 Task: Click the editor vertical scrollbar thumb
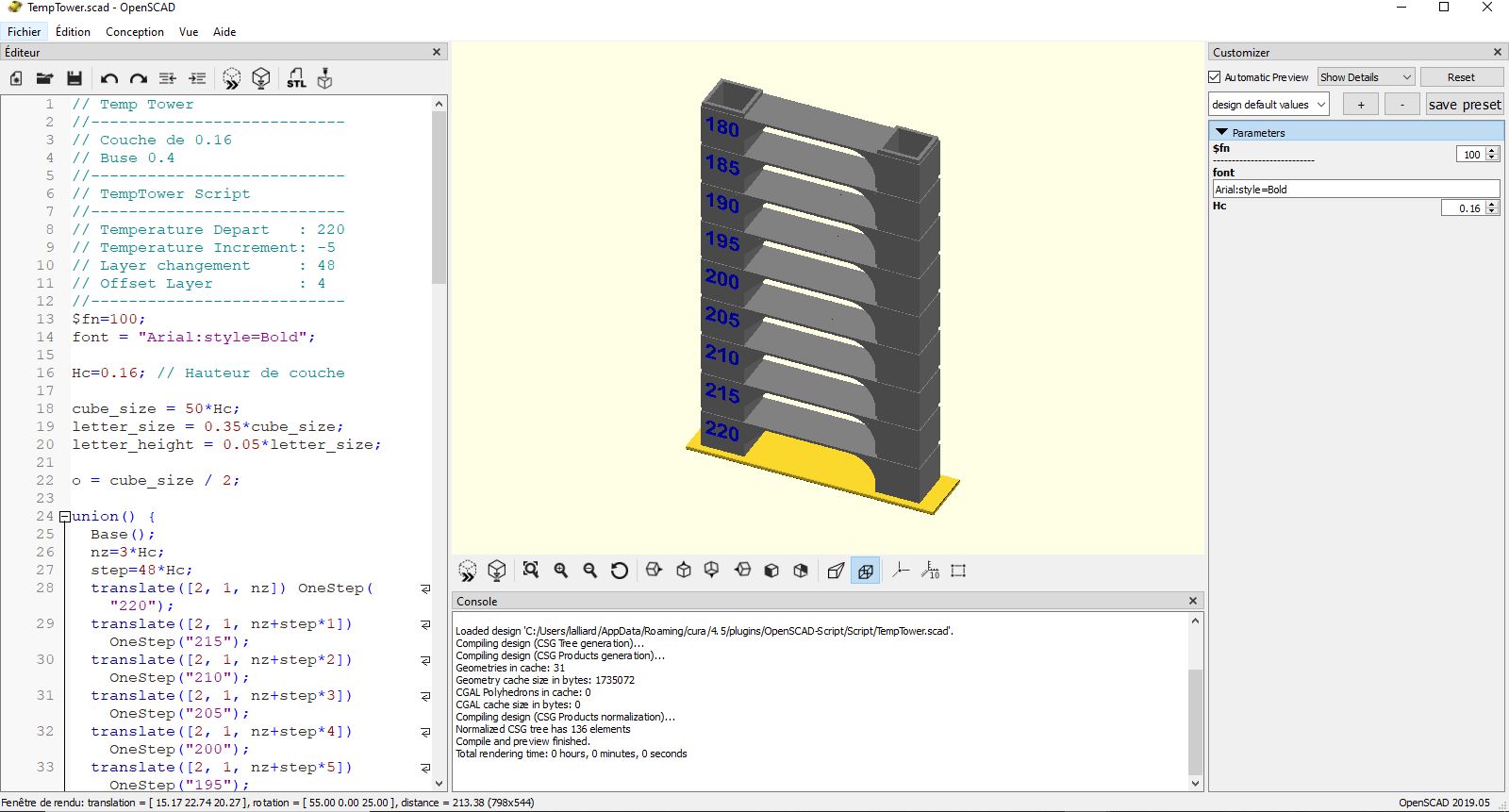439,197
